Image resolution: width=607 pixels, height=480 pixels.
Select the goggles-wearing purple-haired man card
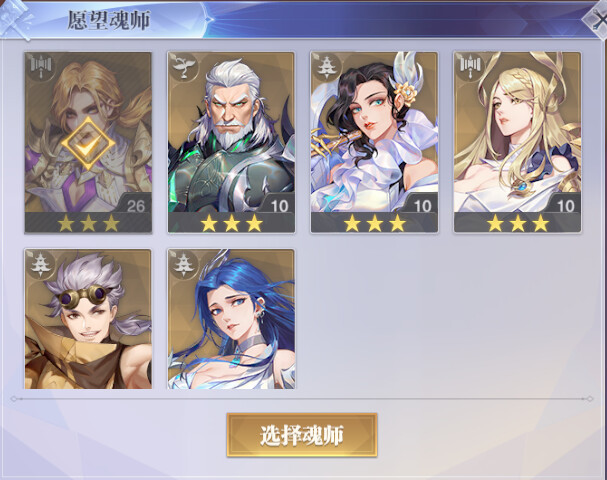click(x=88, y=319)
